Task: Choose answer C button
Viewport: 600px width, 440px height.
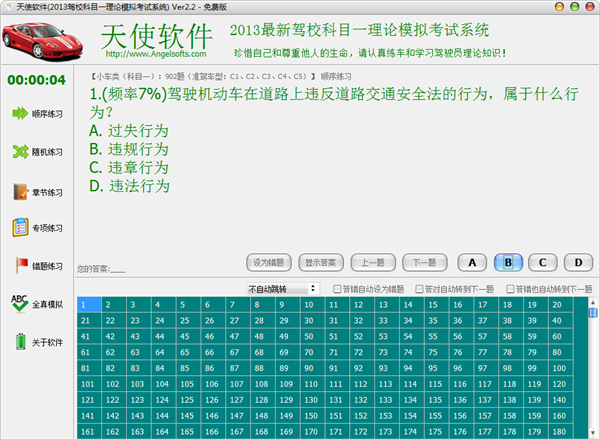Action: coord(543,262)
